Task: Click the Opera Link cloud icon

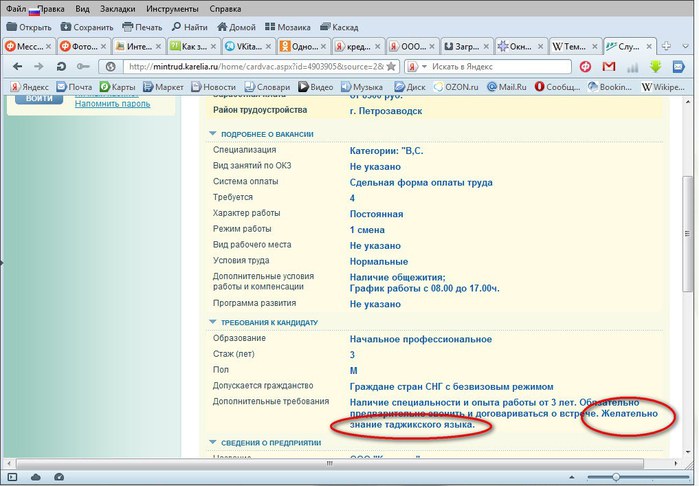Action: coord(36,477)
